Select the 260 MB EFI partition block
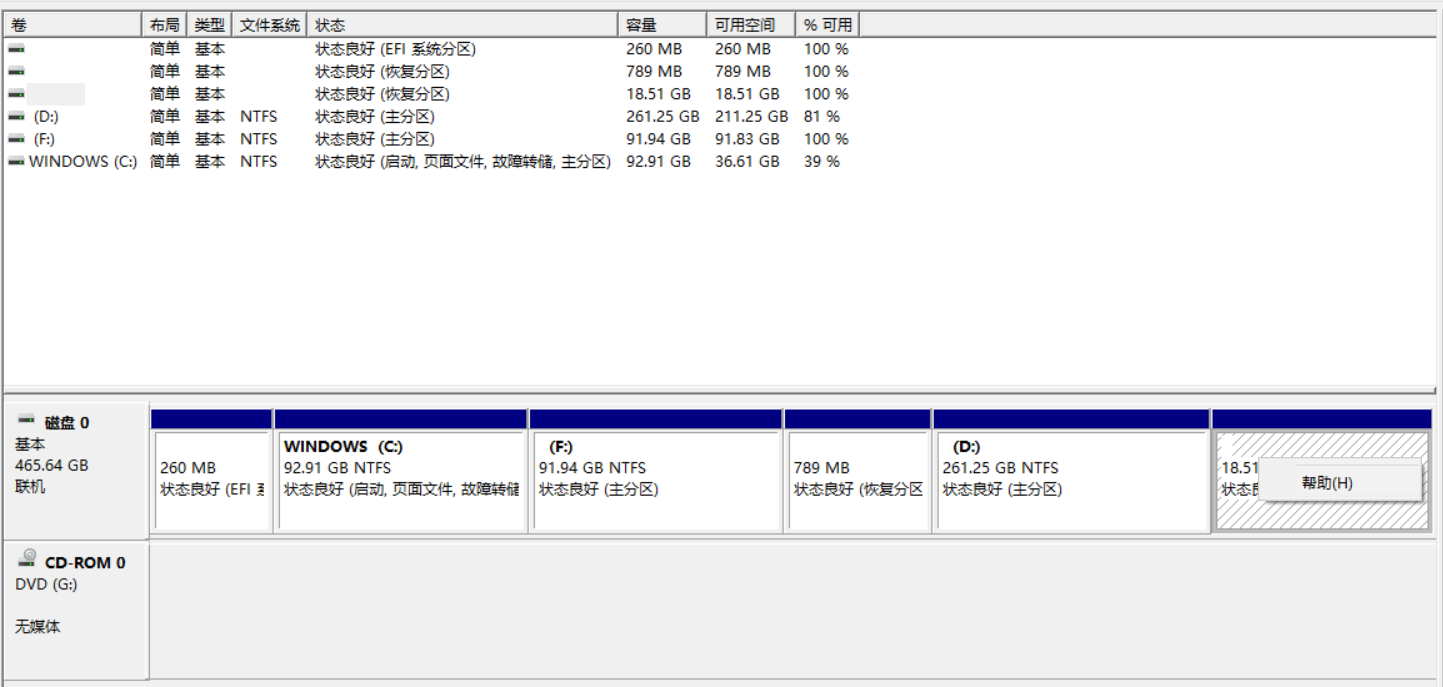 click(211, 480)
